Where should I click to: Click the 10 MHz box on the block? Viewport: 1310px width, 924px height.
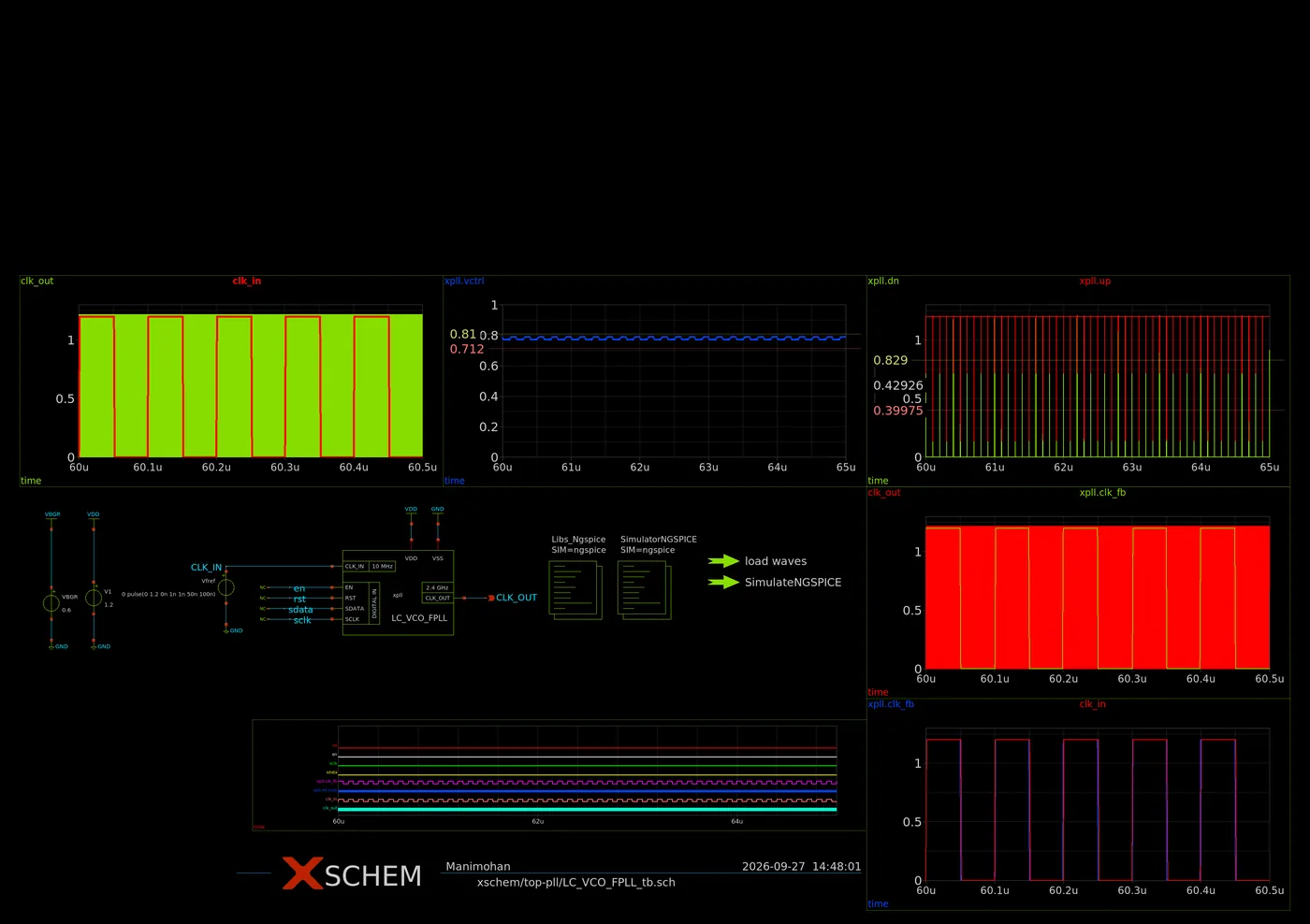[382, 567]
